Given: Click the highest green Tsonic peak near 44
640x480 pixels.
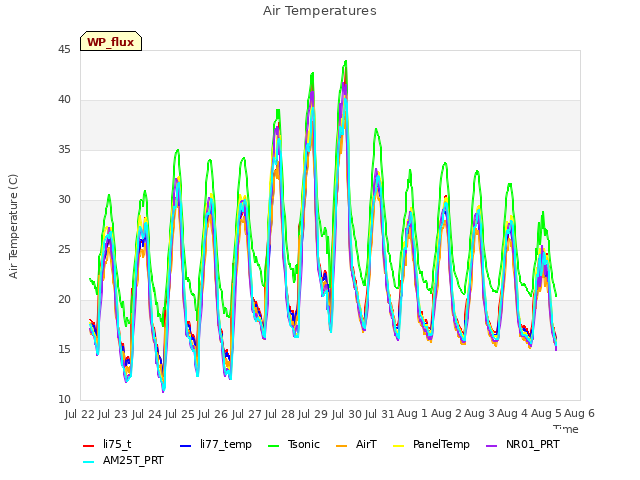Looking at the screenshot, I should [346, 61].
